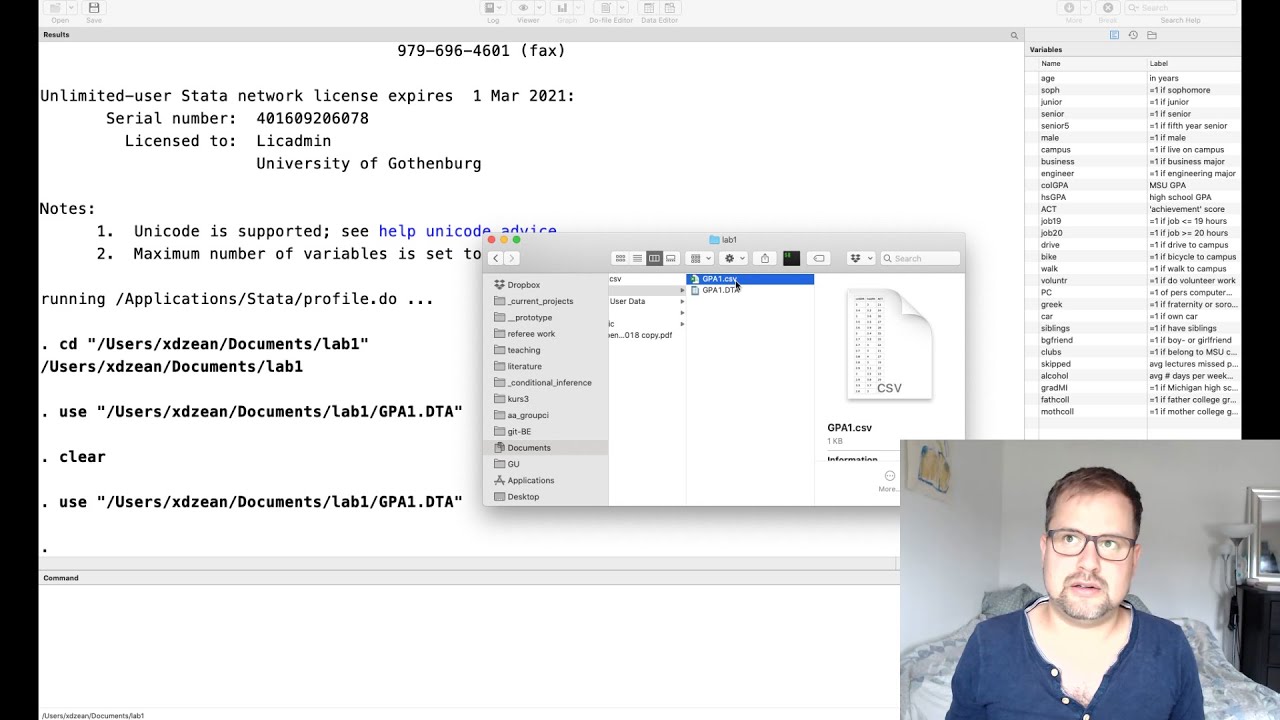Click the CSV file preview thumbnail
Viewport: 1280px width, 720px height.
(889, 345)
